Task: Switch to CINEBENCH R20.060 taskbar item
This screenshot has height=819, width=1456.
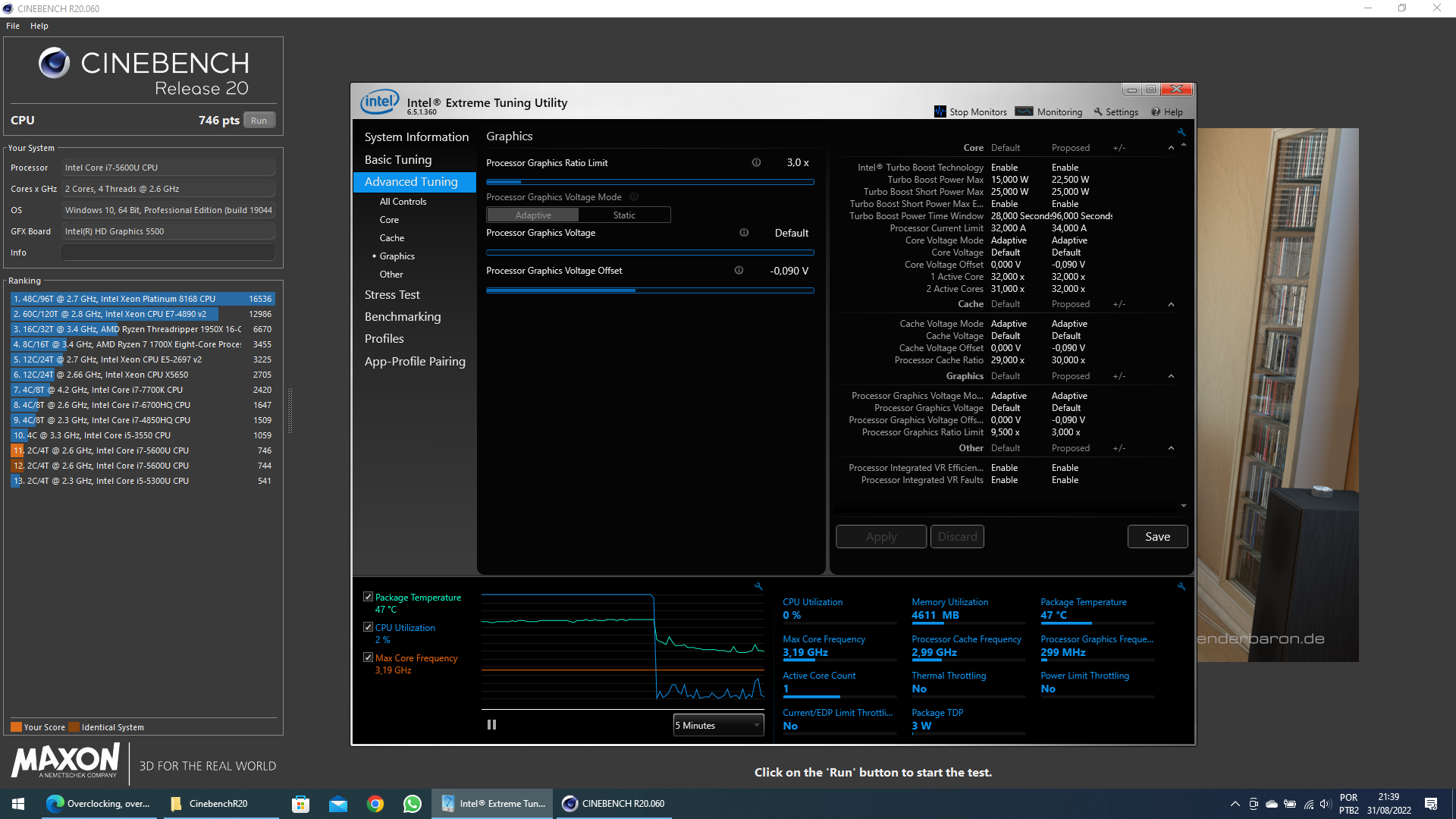Action: coord(614,804)
